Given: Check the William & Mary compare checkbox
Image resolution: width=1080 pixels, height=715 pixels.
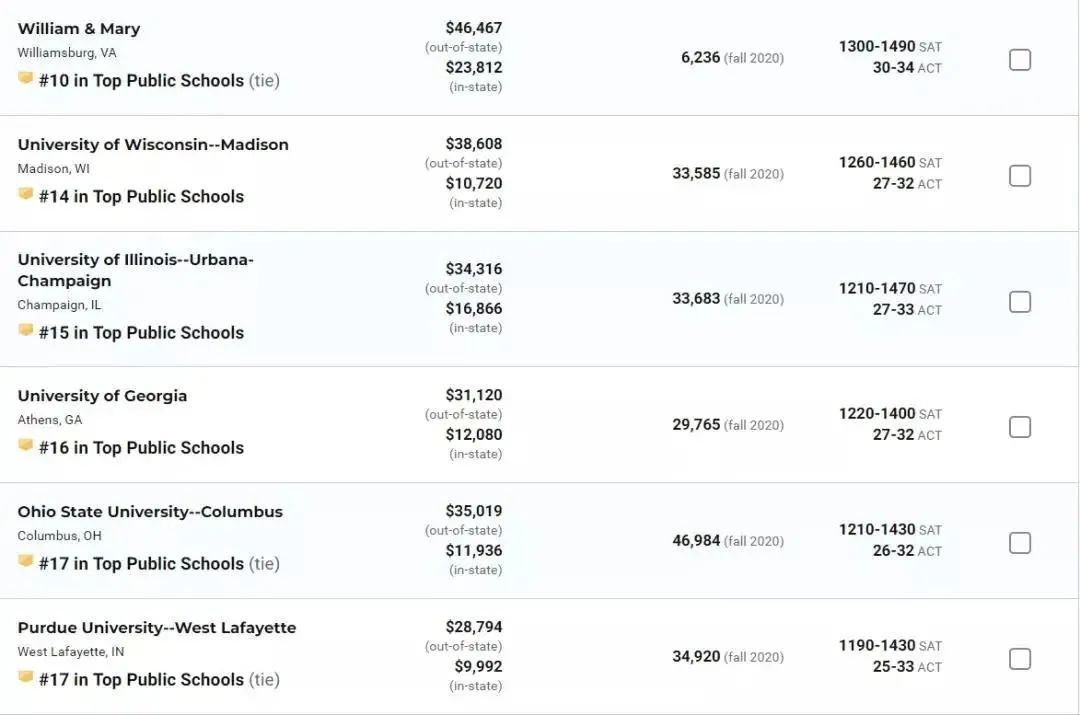Looking at the screenshot, I should pos(1019,60).
